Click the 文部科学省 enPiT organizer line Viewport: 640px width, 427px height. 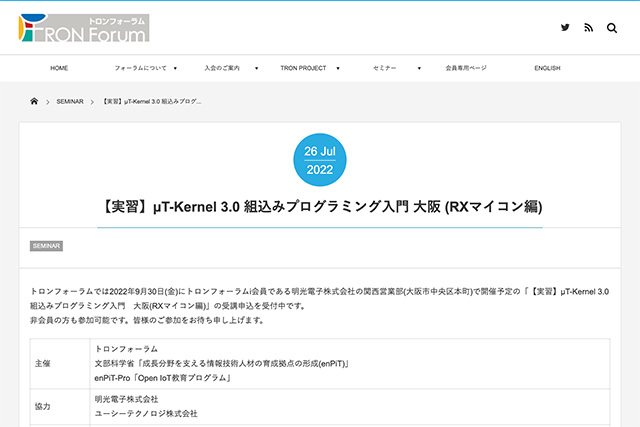[x=222, y=363]
